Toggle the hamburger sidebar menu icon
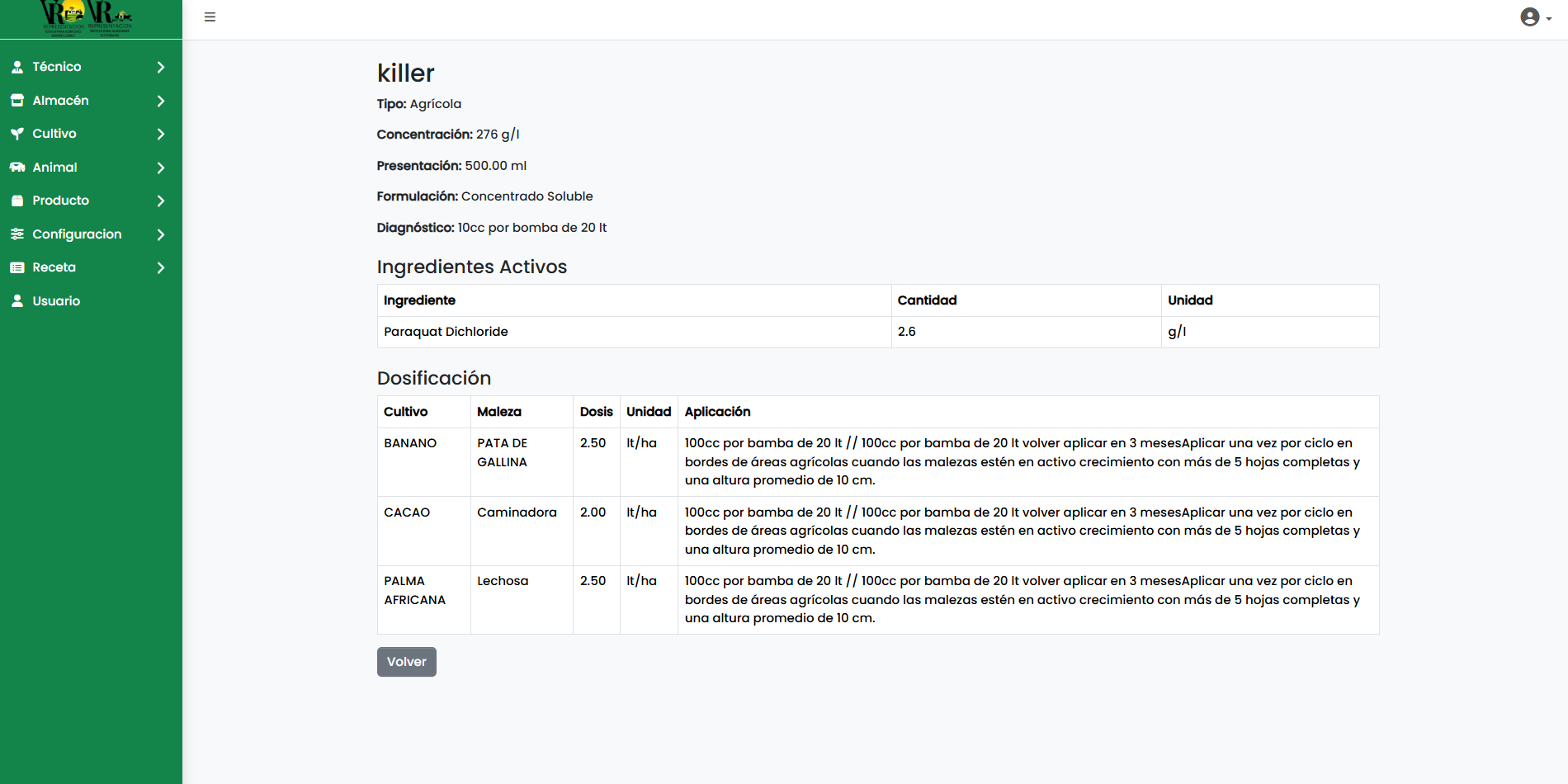 coord(210,17)
